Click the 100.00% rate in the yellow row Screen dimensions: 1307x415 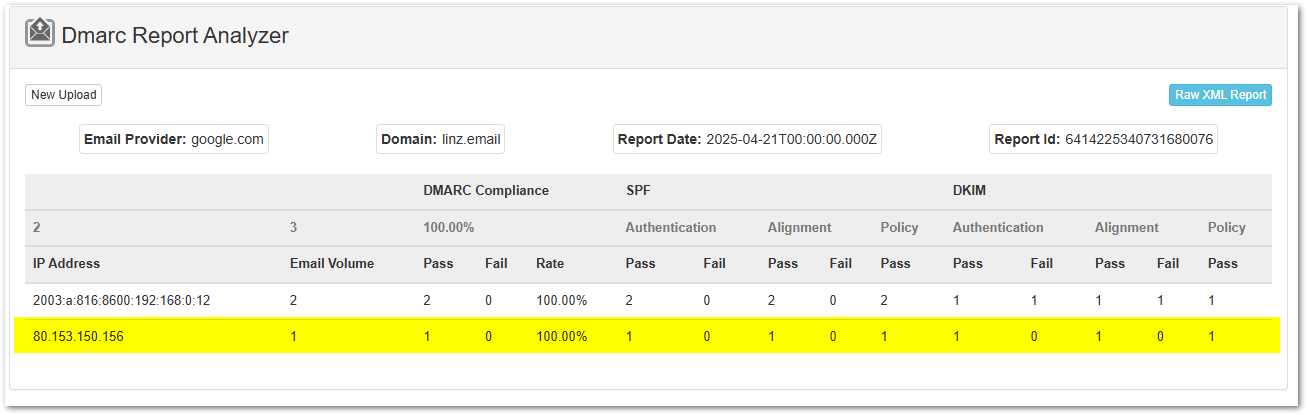561,337
